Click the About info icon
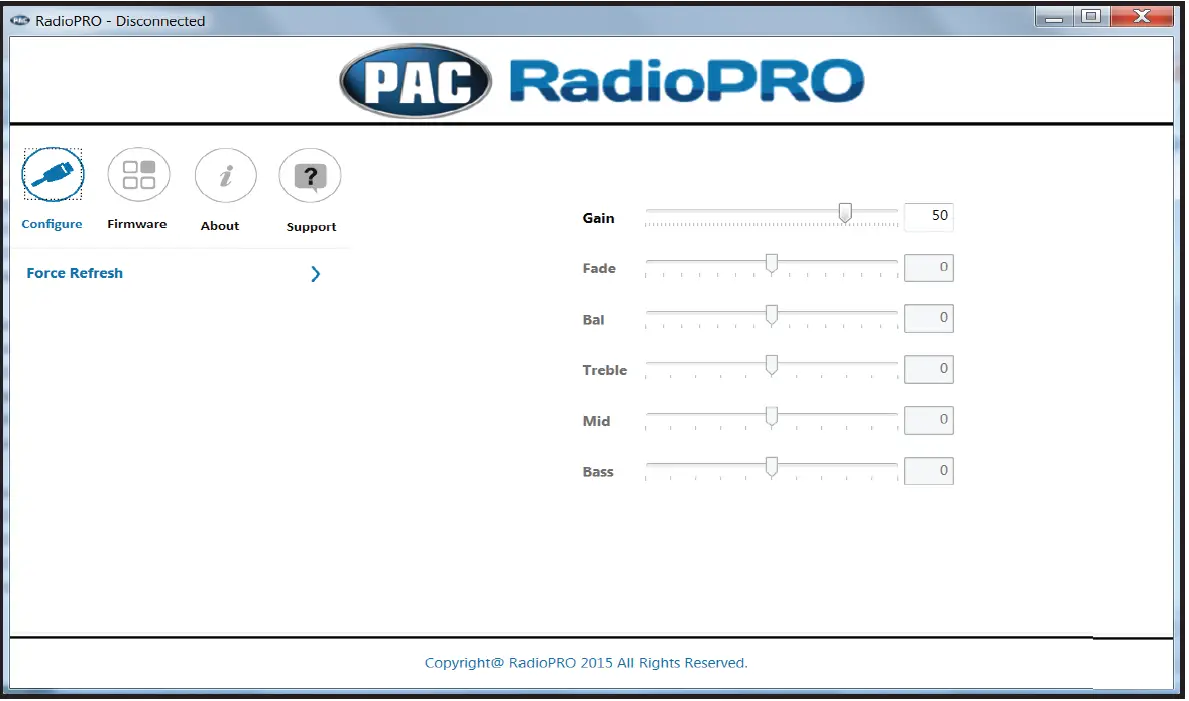Image resolution: width=1189 pixels, height=701 pixels. [225, 173]
